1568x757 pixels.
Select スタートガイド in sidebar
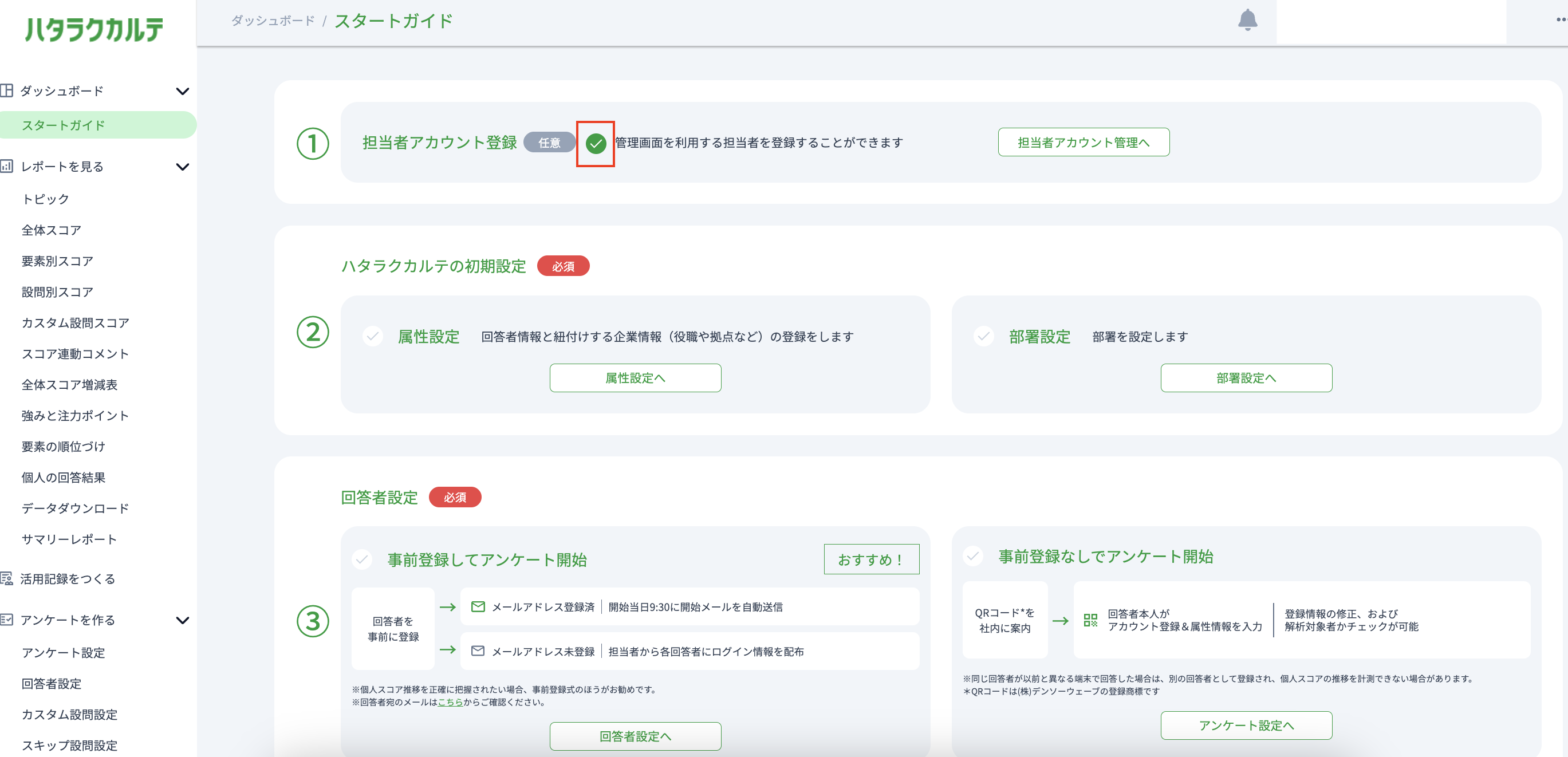coord(97,125)
